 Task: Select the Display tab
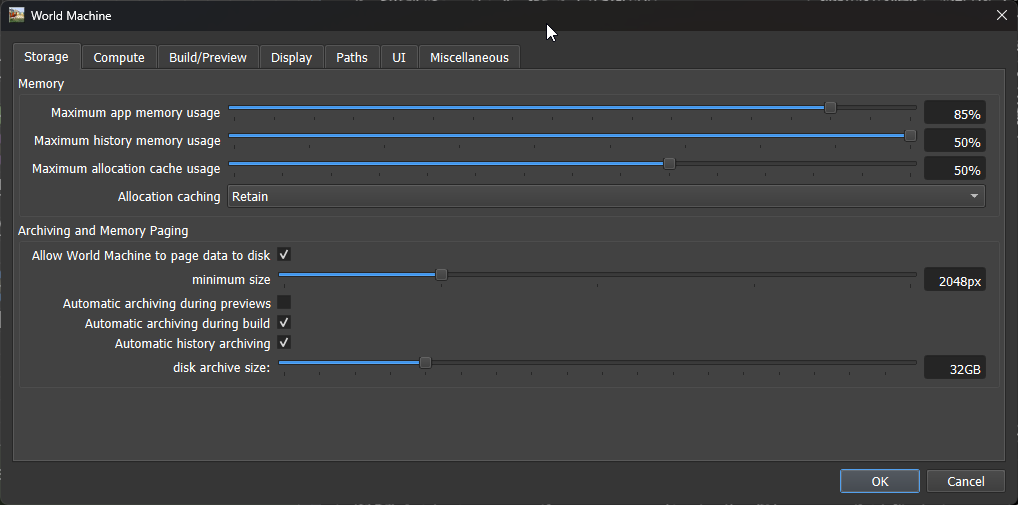291,58
